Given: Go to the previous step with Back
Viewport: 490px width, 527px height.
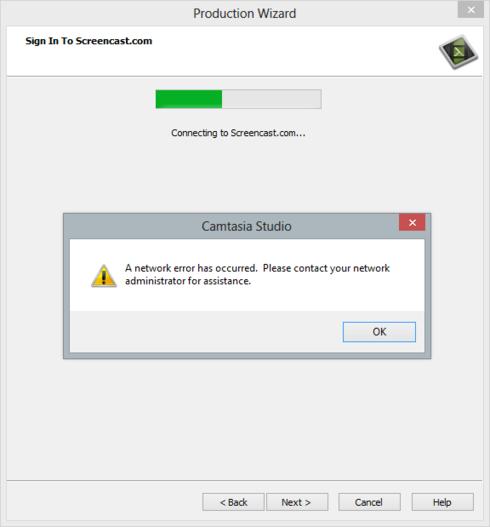Looking at the screenshot, I should click(233, 502).
